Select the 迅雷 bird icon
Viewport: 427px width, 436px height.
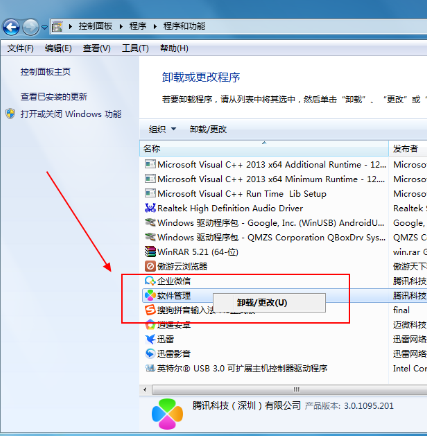[x=150, y=339]
